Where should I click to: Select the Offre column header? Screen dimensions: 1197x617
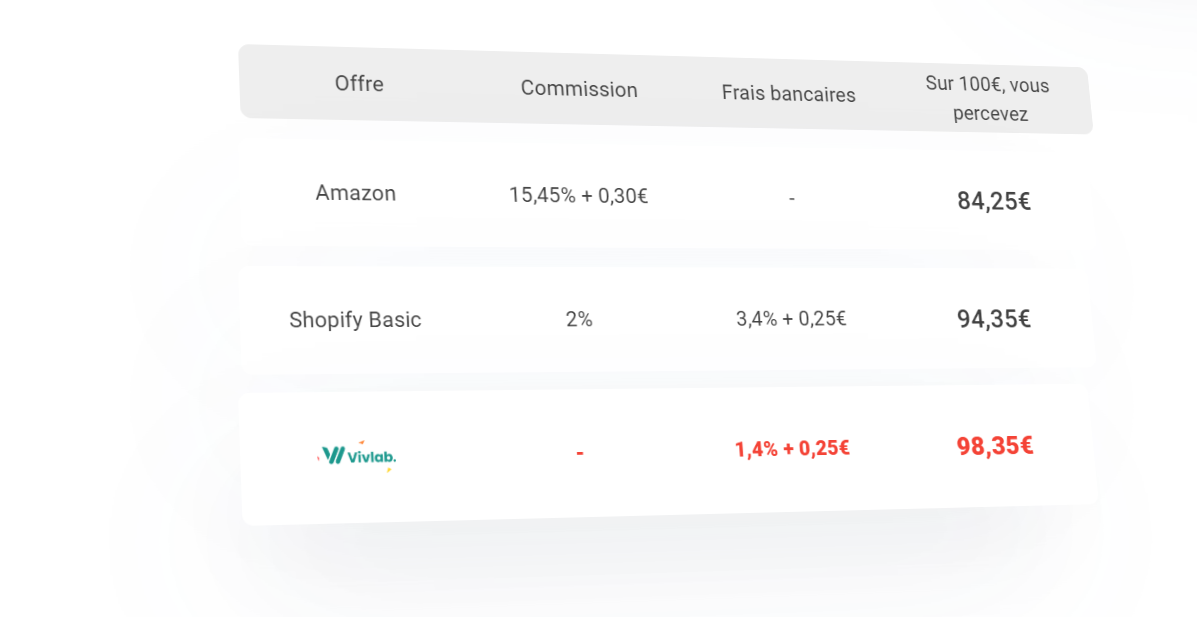359,83
